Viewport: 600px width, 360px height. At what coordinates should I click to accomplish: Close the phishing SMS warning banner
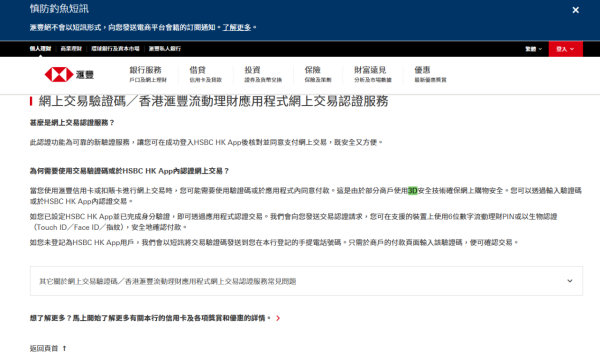point(575,10)
